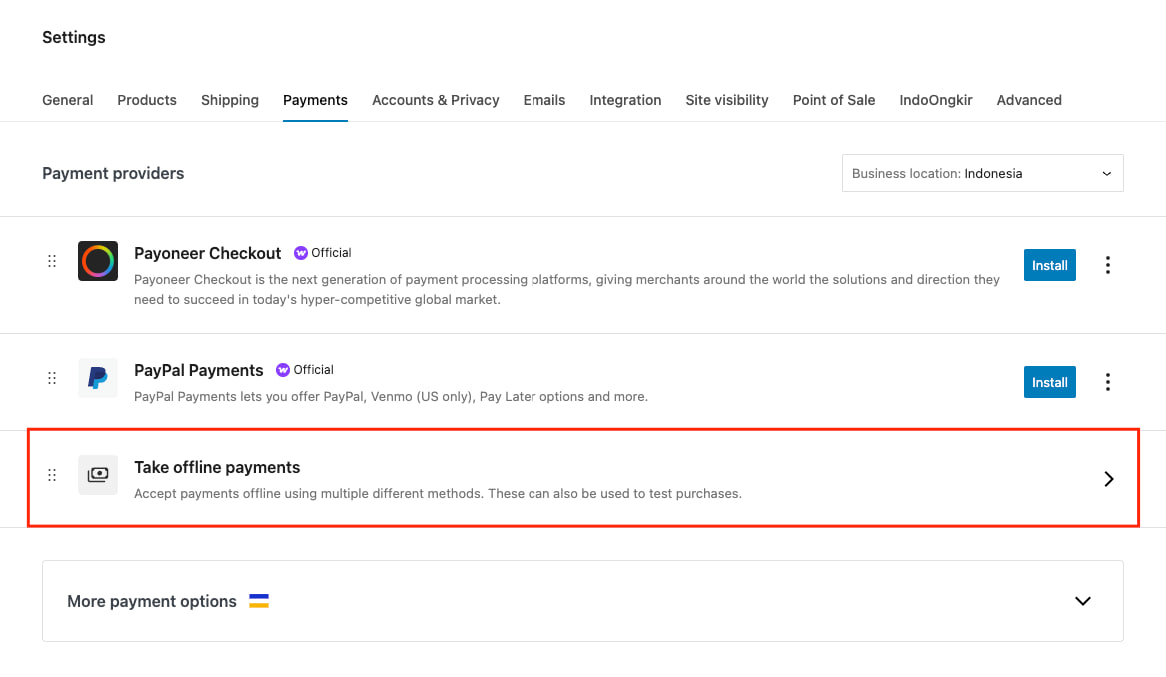Open the Business location dropdown
Image resolution: width=1166 pixels, height=677 pixels.
(x=982, y=173)
